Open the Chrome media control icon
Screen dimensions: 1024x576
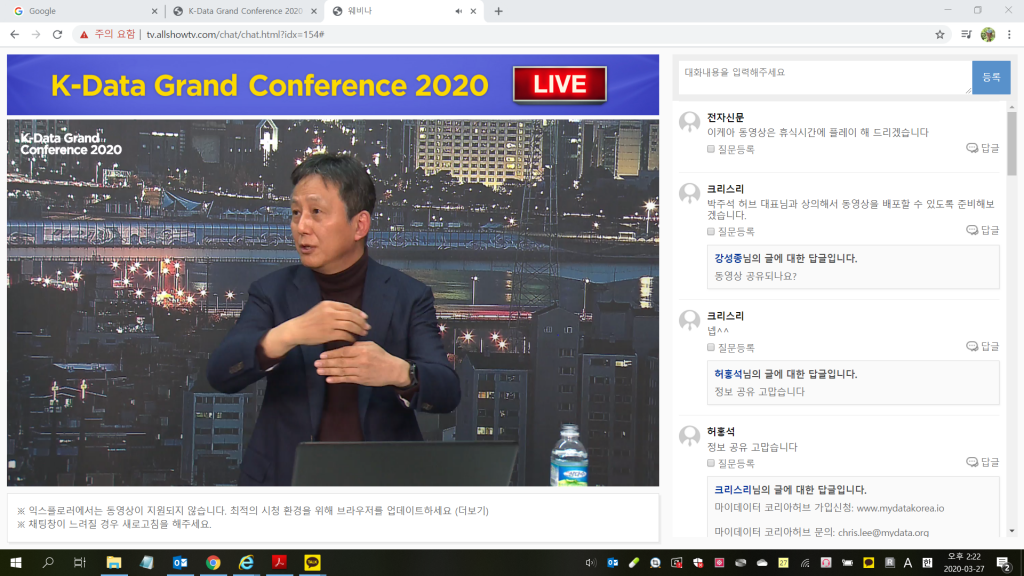point(967,35)
